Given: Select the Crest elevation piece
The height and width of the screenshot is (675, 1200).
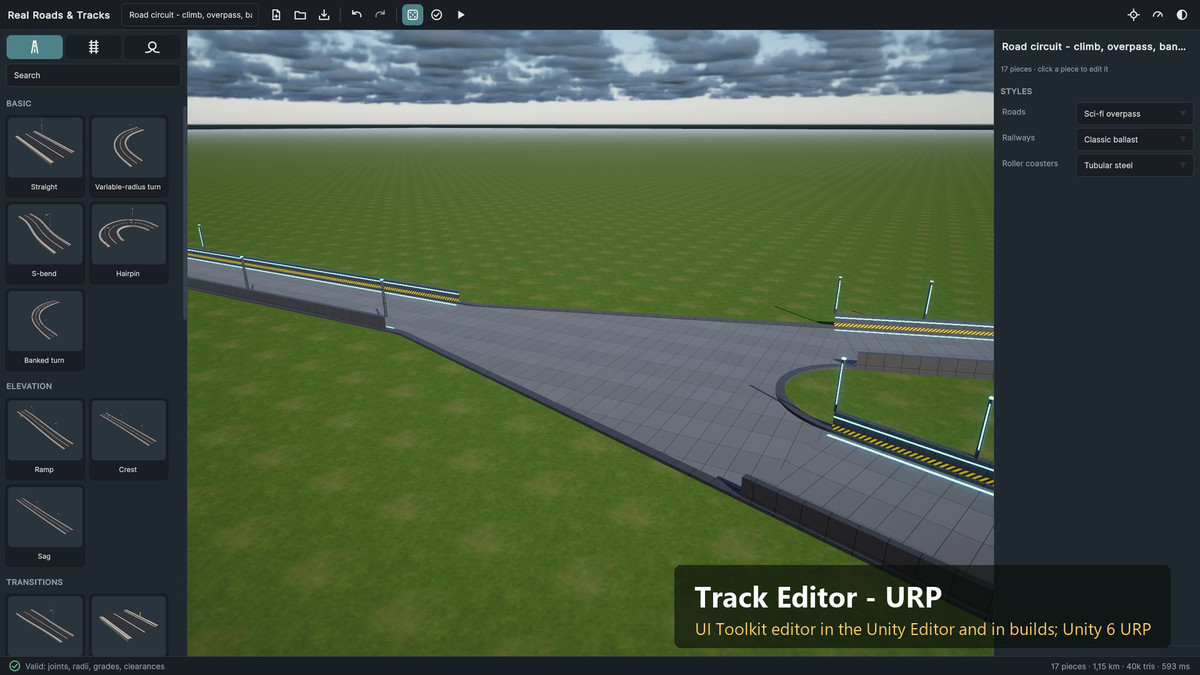Looking at the screenshot, I should tap(128, 439).
